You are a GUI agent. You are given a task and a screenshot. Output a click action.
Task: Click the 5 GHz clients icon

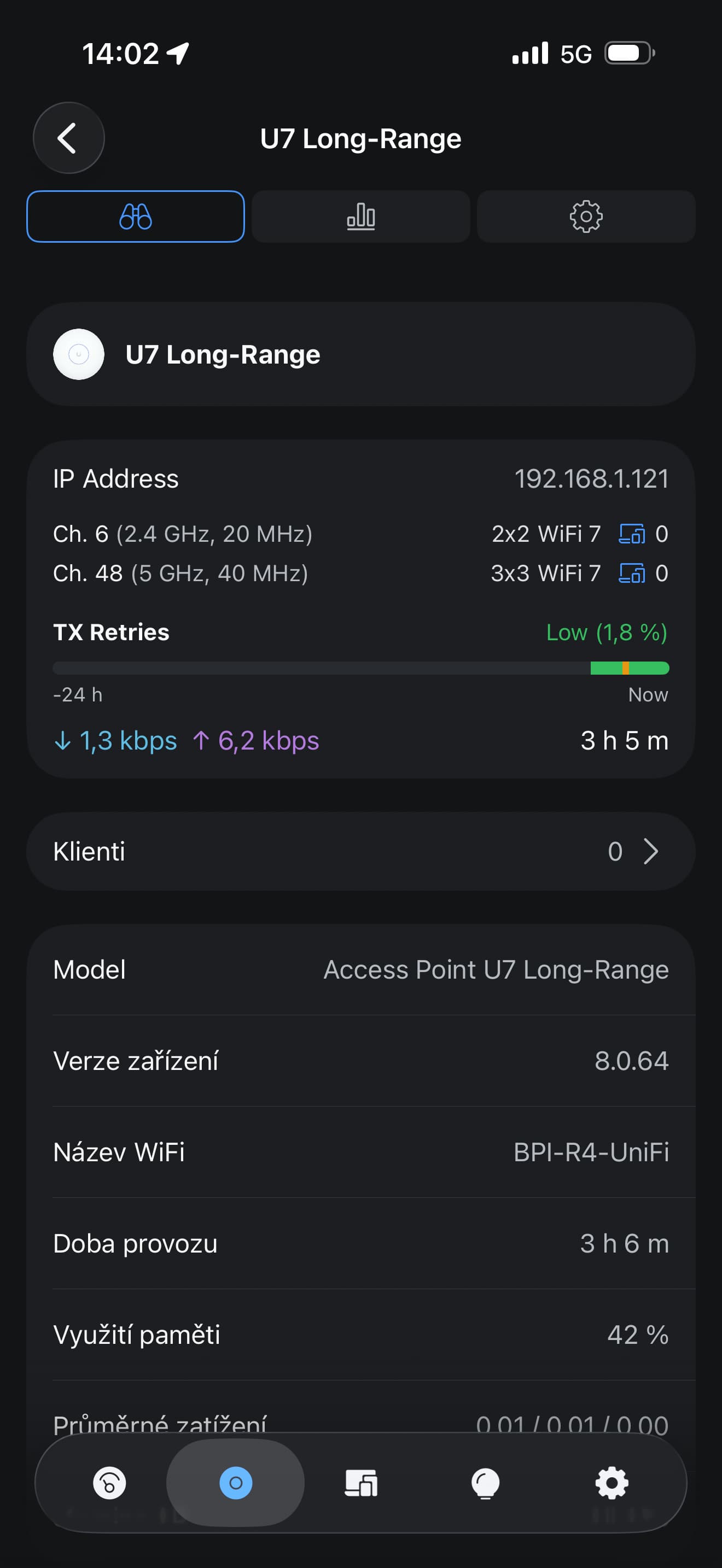pos(632,574)
